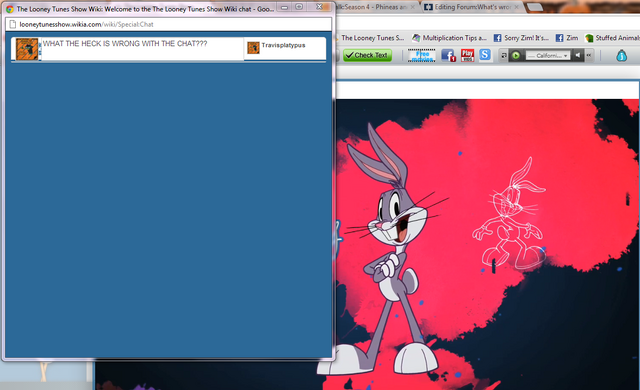Viewport: 640px width, 390px height.
Task: Click the large avatar beside the chat message
Action: click(27, 49)
